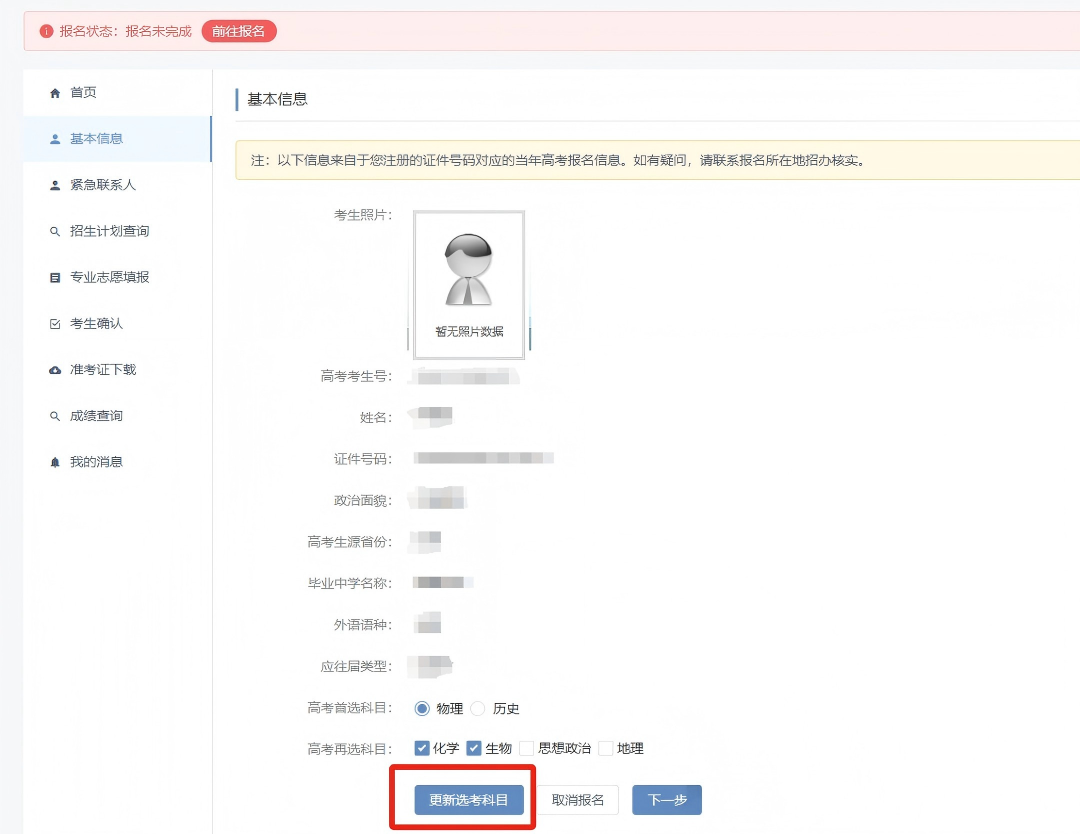Click the 考生照片 placeholder thumbnail
Screen dimensions: 1080x834
[469, 285]
